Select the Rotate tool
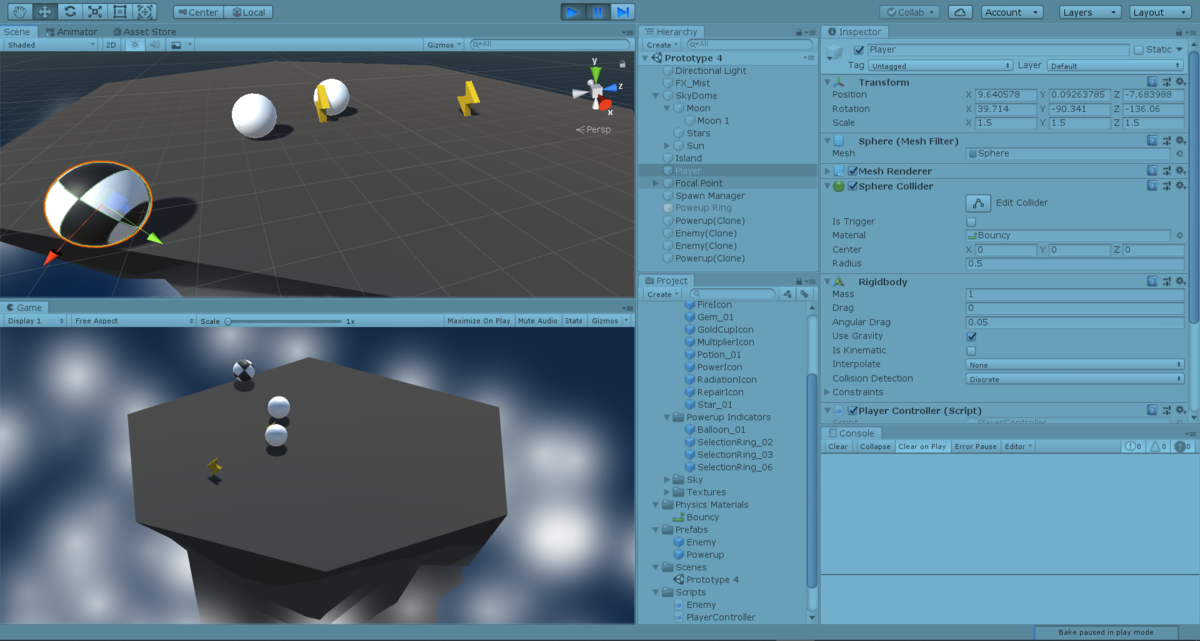 70,12
